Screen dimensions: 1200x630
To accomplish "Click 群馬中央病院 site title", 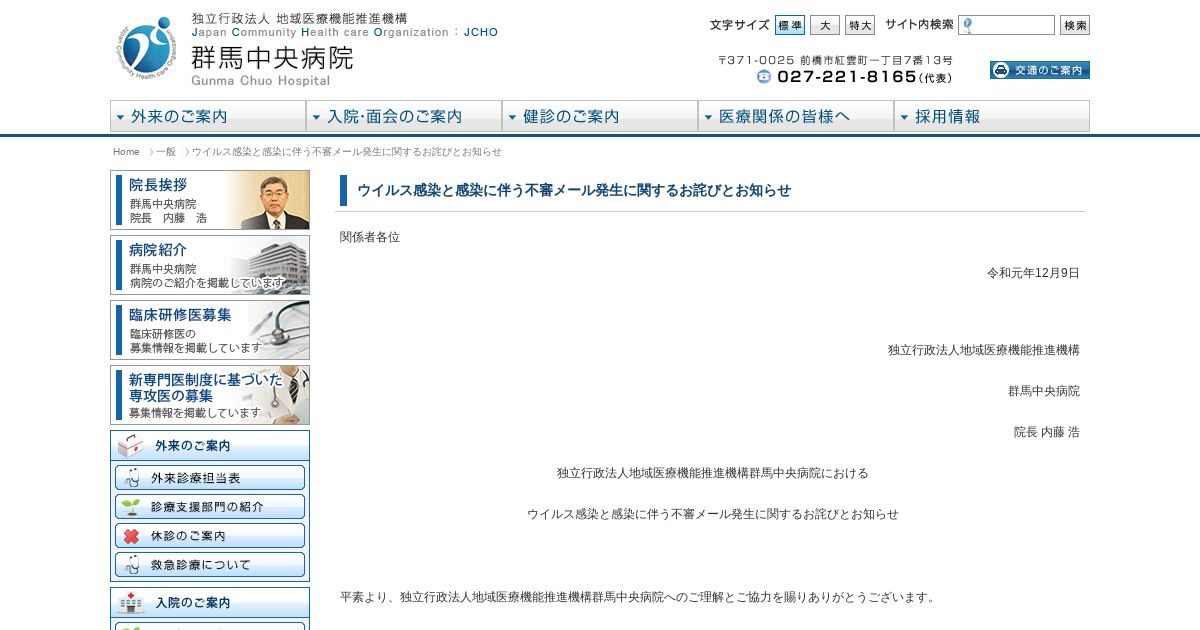I will pyautogui.click(x=272, y=58).
